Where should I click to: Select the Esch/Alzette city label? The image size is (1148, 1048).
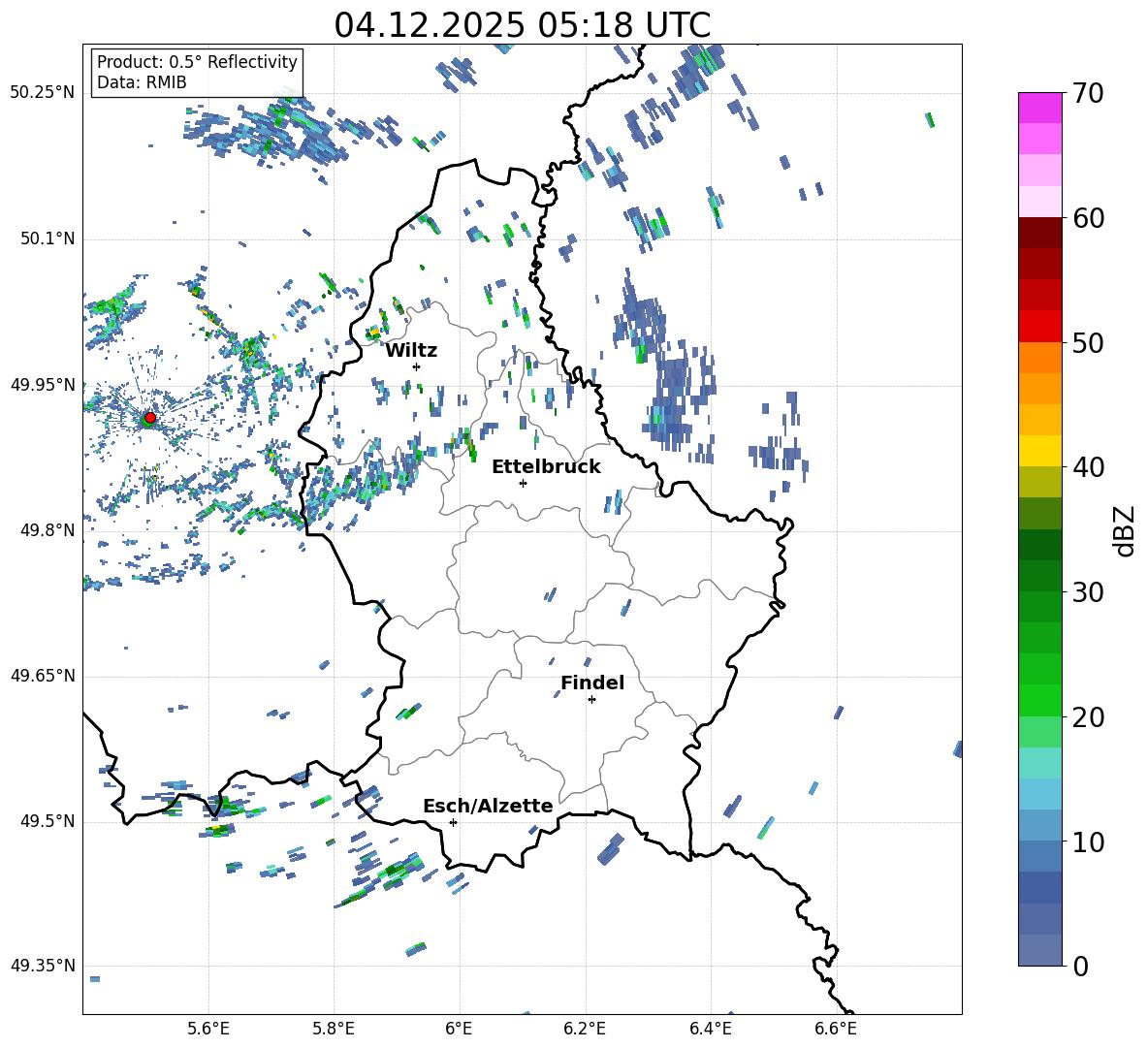[488, 807]
